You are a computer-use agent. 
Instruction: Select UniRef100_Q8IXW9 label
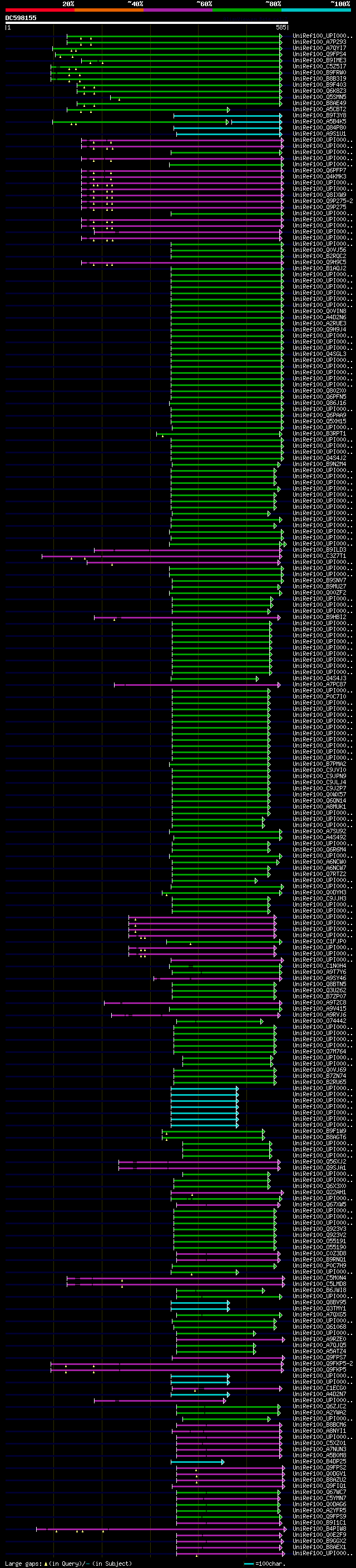click(319, 195)
